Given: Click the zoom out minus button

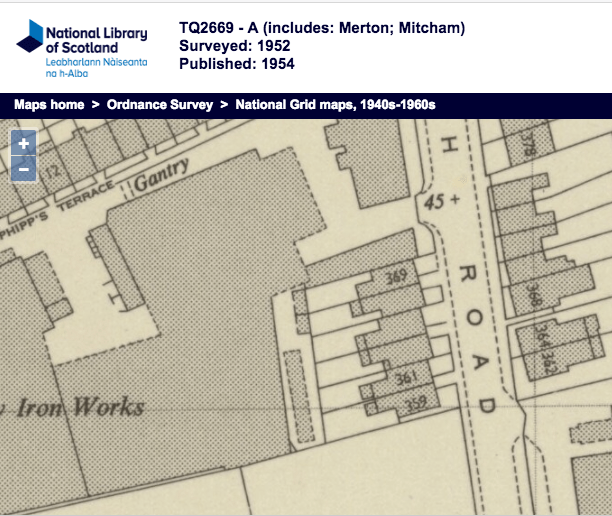Looking at the screenshot, I should [x=24, y=169].
